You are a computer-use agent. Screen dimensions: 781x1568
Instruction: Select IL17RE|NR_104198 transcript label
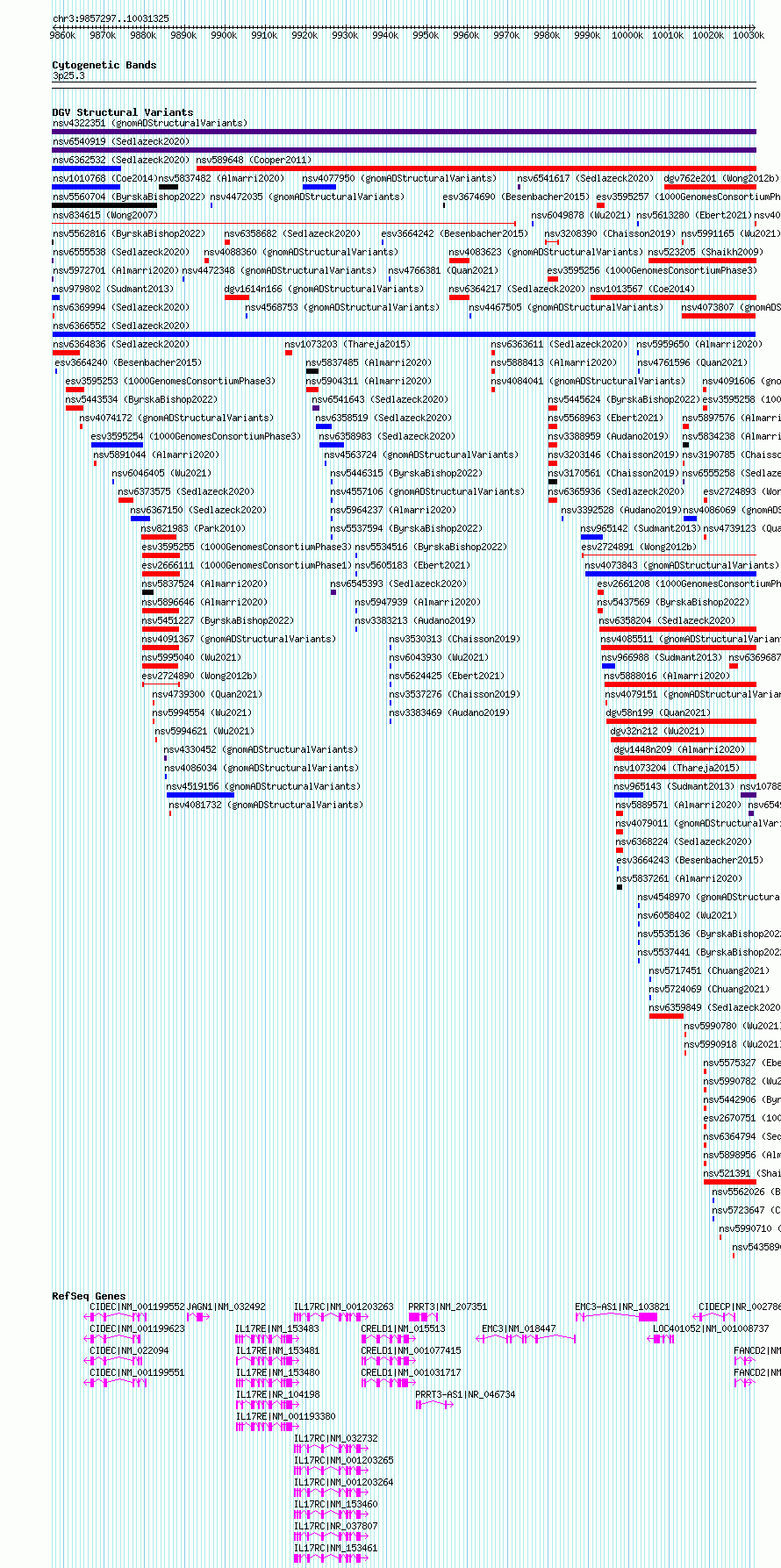(277, 1394)
